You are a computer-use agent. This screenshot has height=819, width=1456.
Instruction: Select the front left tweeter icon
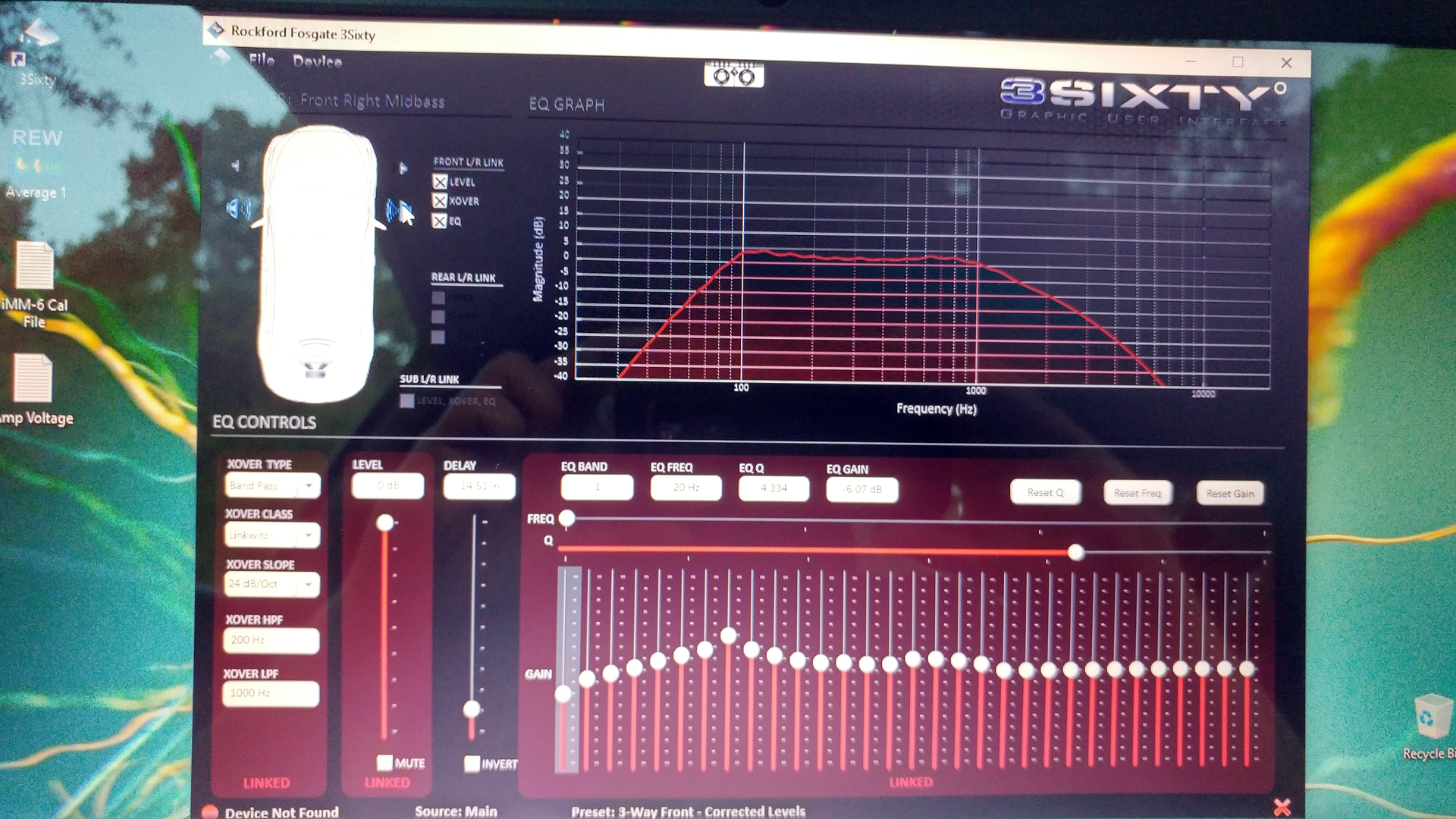[x=236, y=165]
